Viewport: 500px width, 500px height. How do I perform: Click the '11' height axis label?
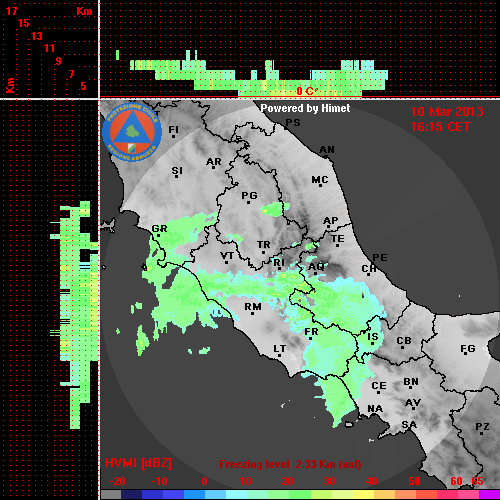49,48
